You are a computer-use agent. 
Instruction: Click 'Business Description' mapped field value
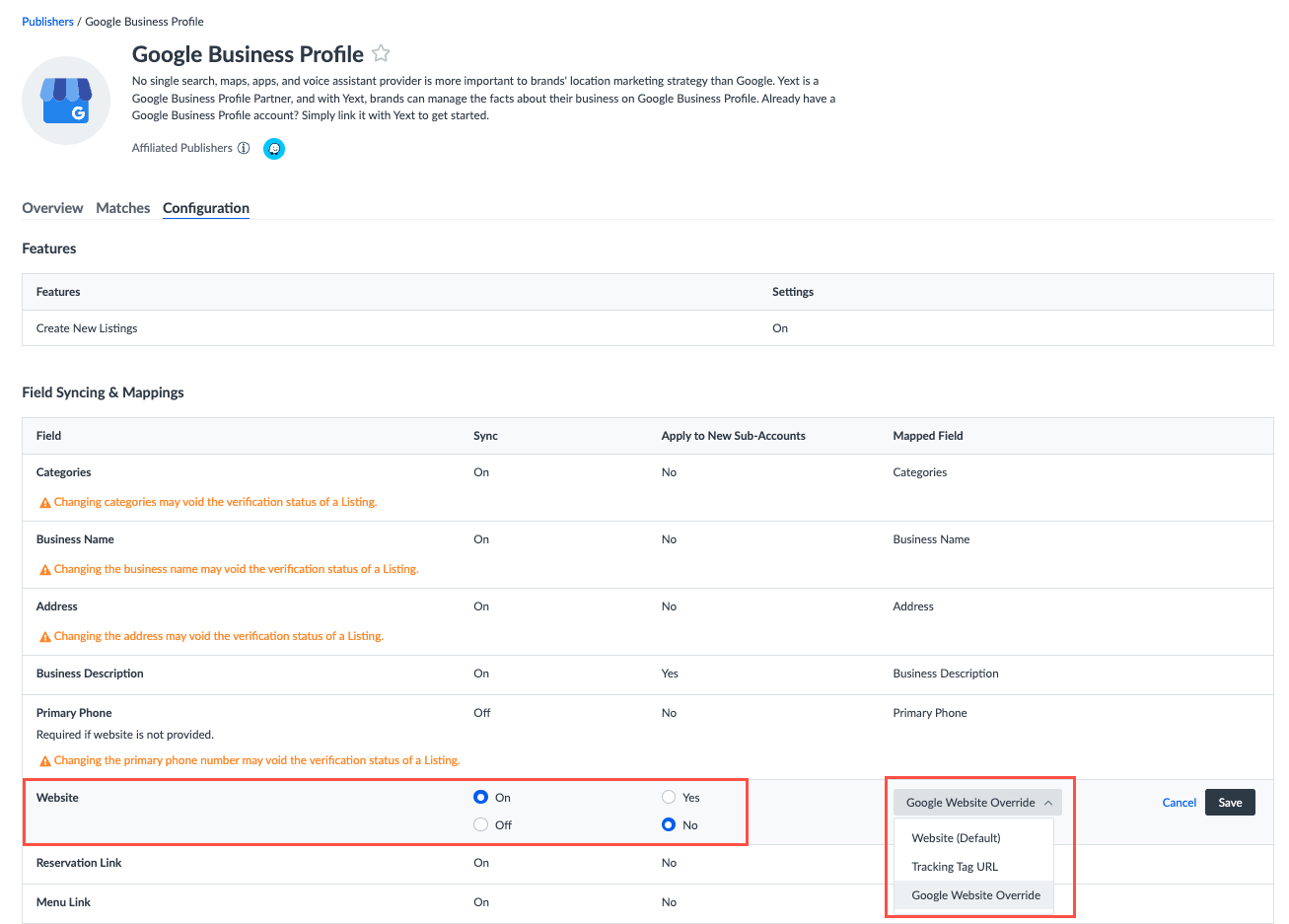pyautogui.click(x=946, y=674)
